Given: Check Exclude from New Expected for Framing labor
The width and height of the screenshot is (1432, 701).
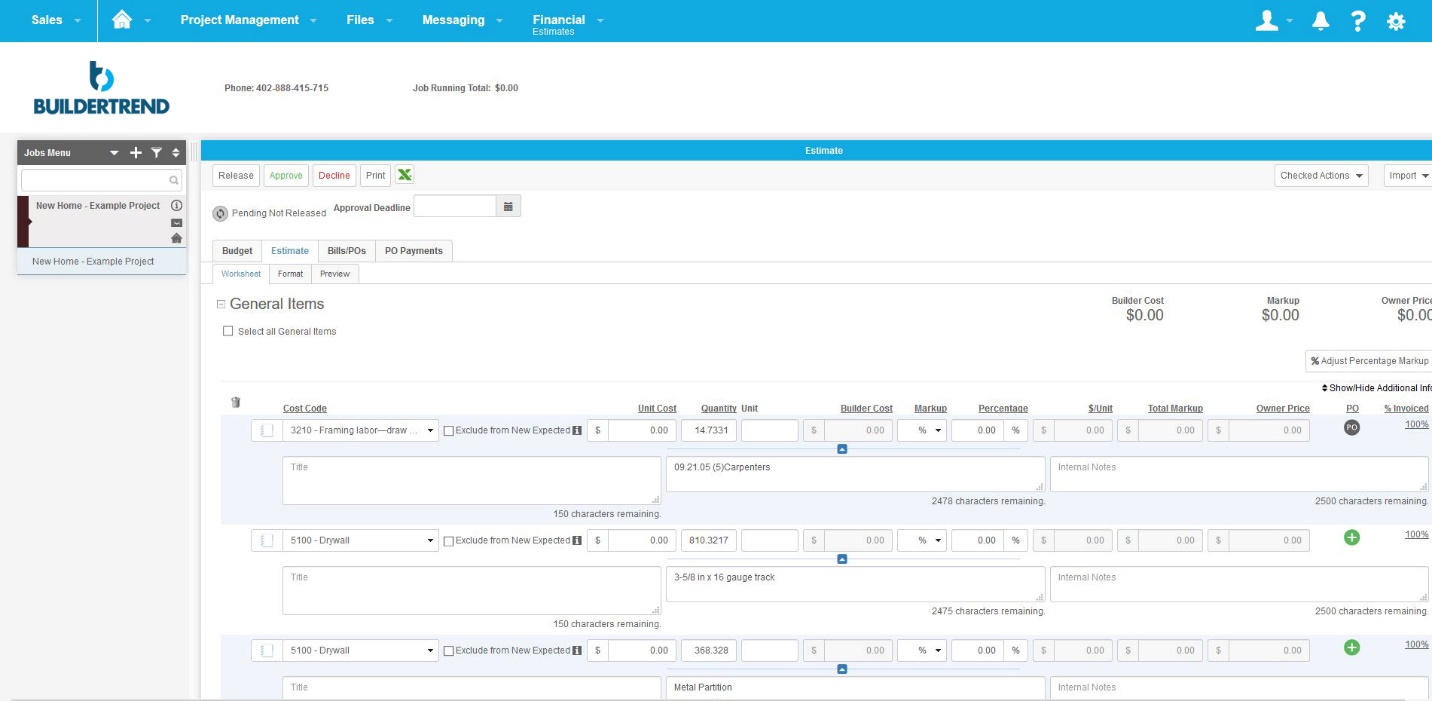Looking at the screenshot, I should tap(448, 431).
